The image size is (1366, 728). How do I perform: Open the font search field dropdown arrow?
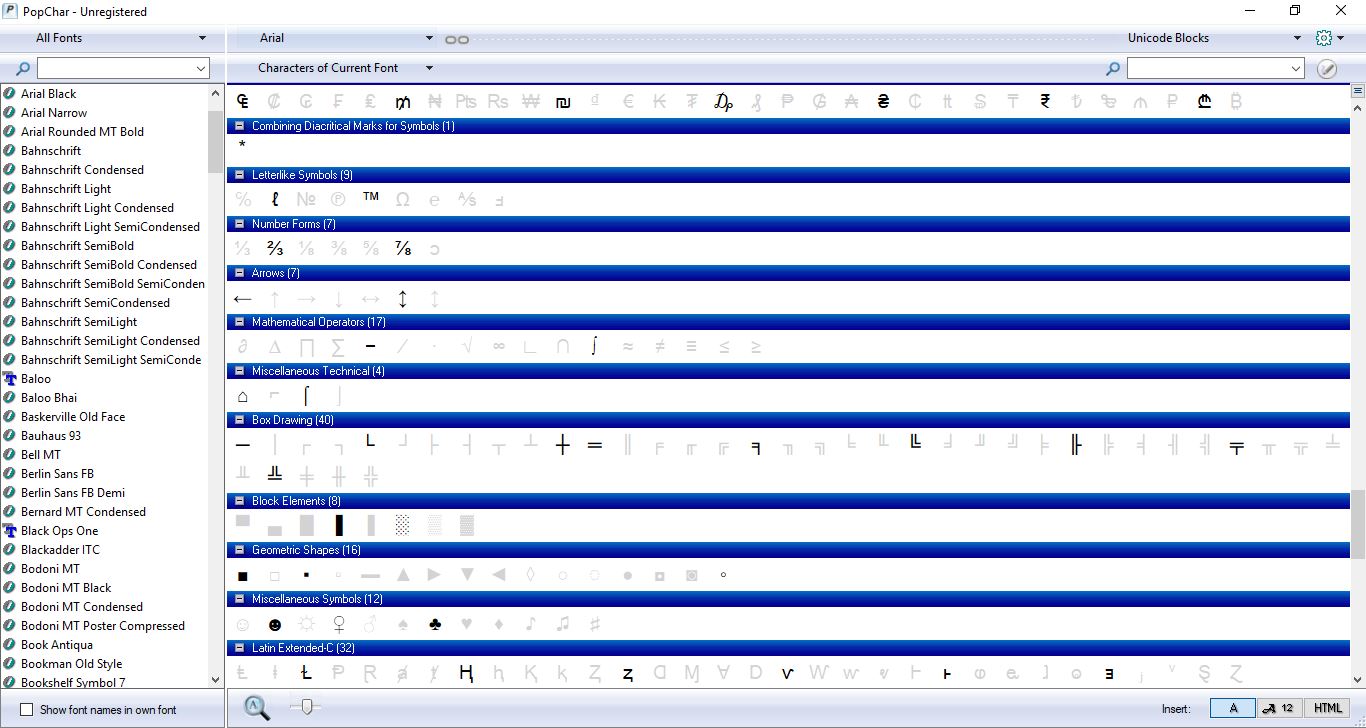tap(201, 69)
